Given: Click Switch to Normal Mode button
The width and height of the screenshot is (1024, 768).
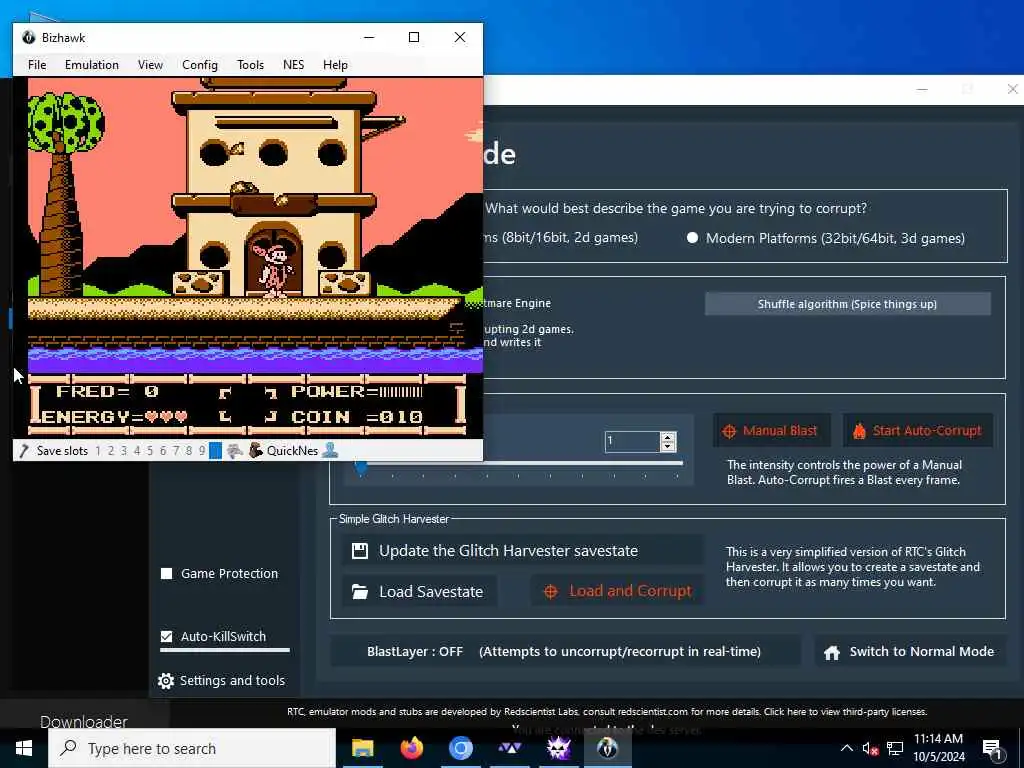Looking at the screenshot, I should tap(910, 651).
